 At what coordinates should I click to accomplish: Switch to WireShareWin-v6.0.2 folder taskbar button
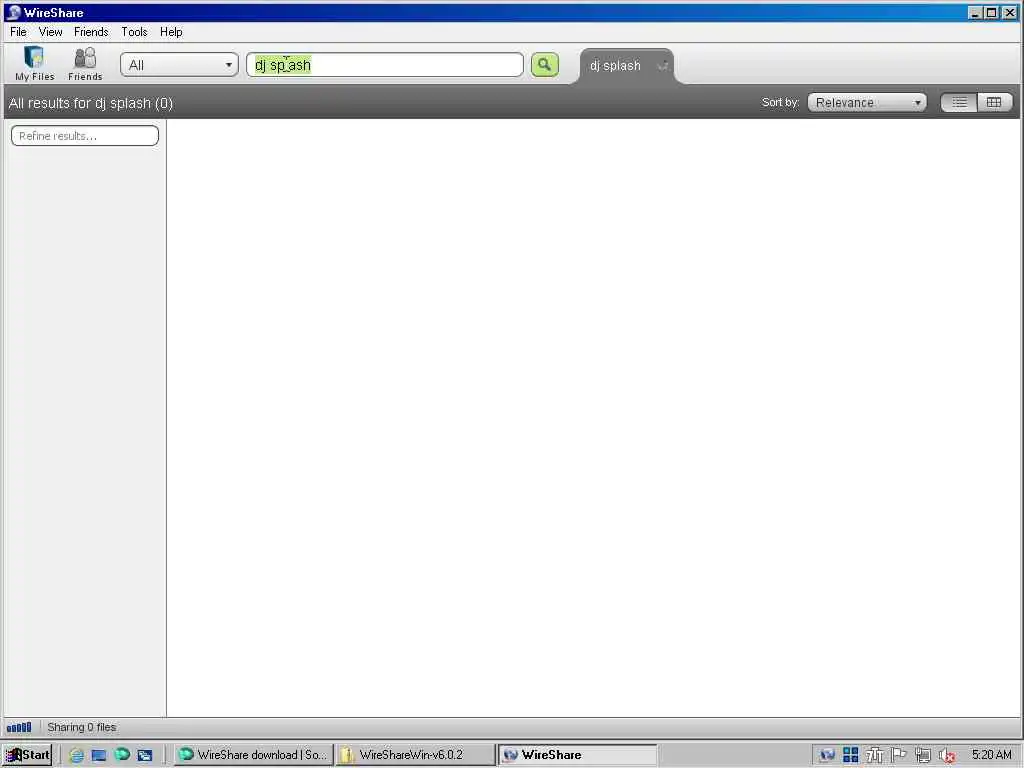point(415,755)
